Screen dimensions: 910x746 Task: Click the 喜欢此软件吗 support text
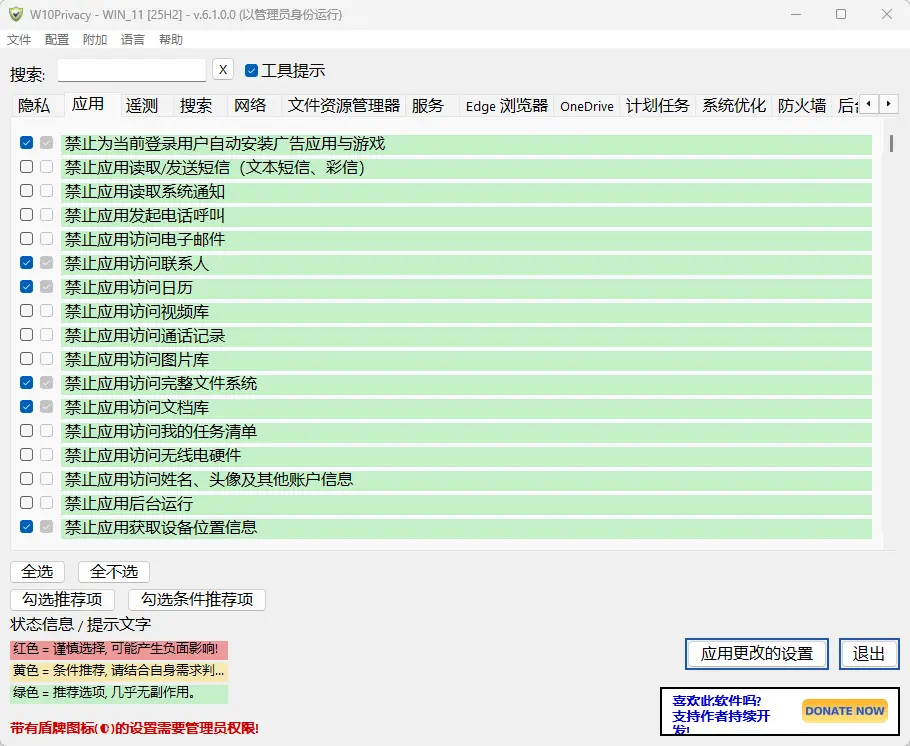(721, 715)
